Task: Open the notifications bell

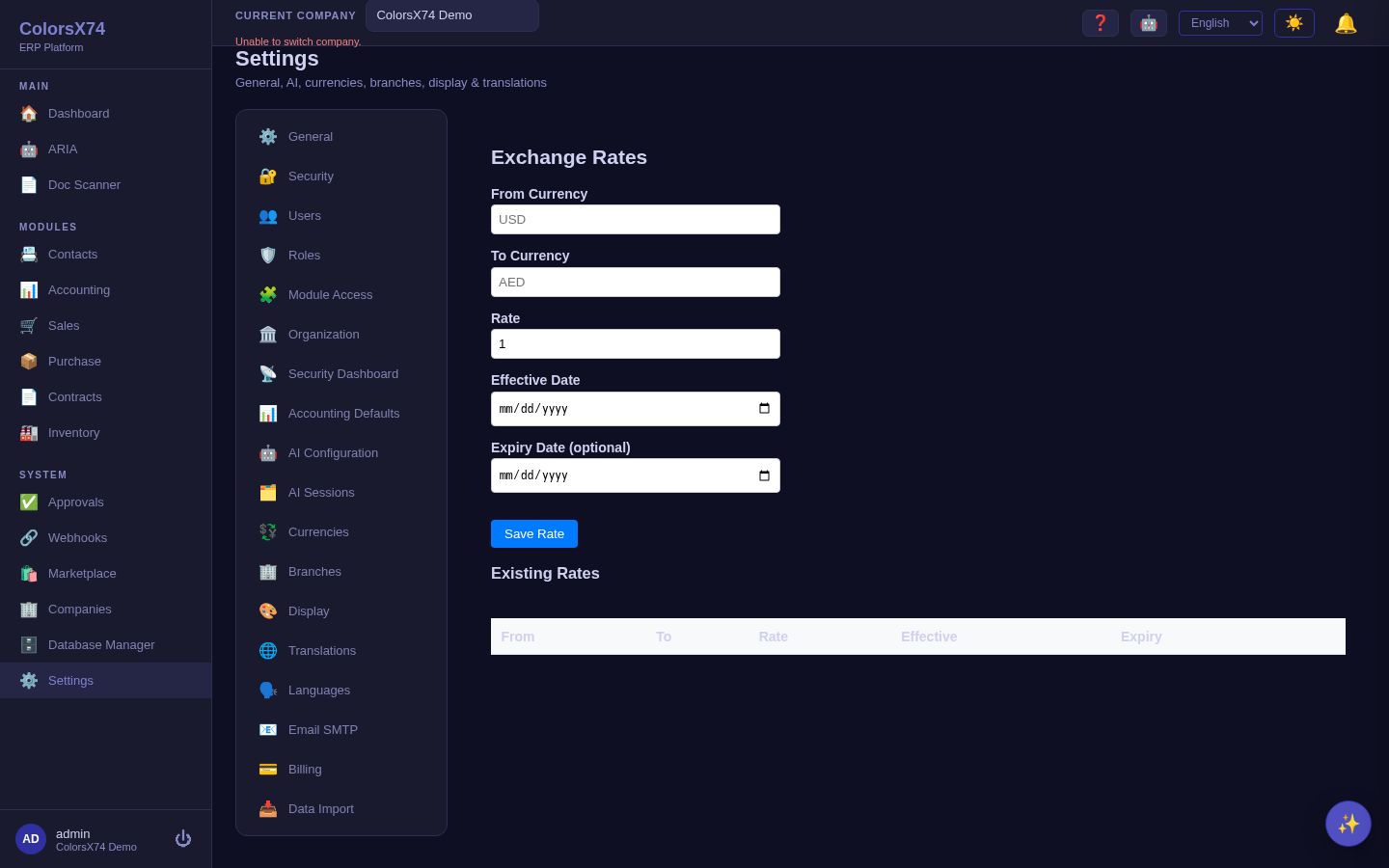Action: (1346, 23)
